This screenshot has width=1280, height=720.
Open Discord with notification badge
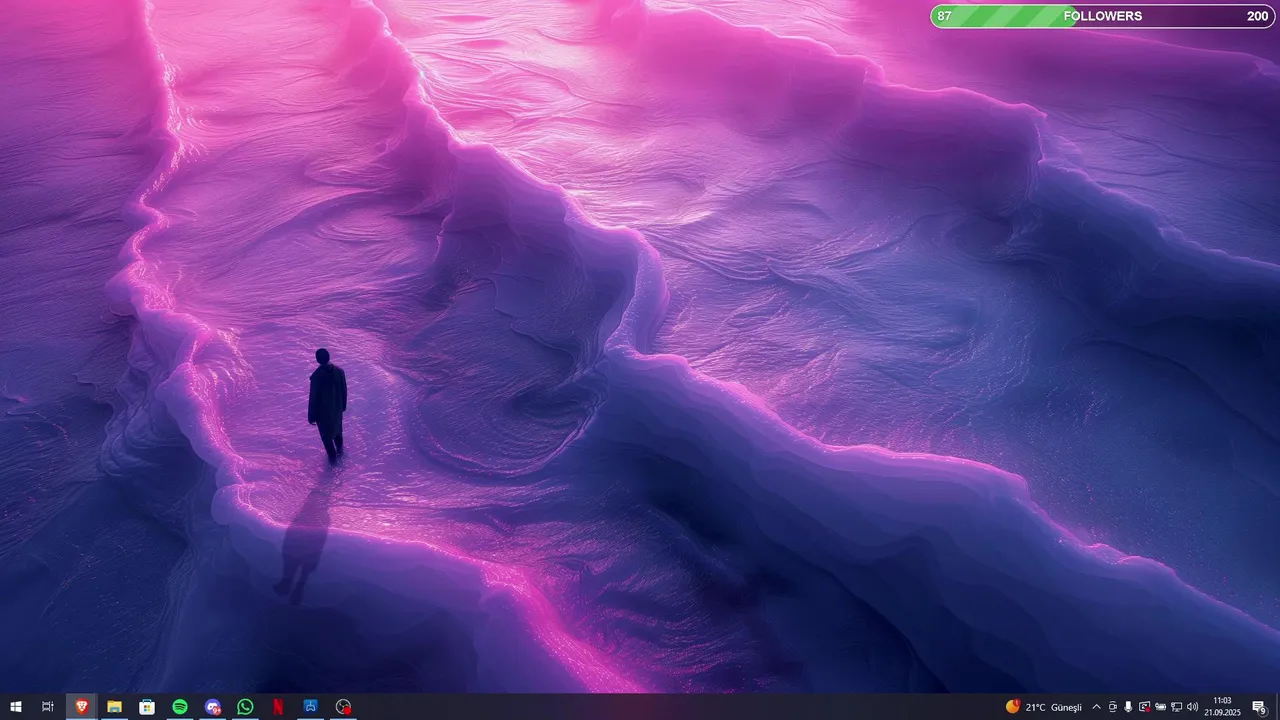coord(213,707)
